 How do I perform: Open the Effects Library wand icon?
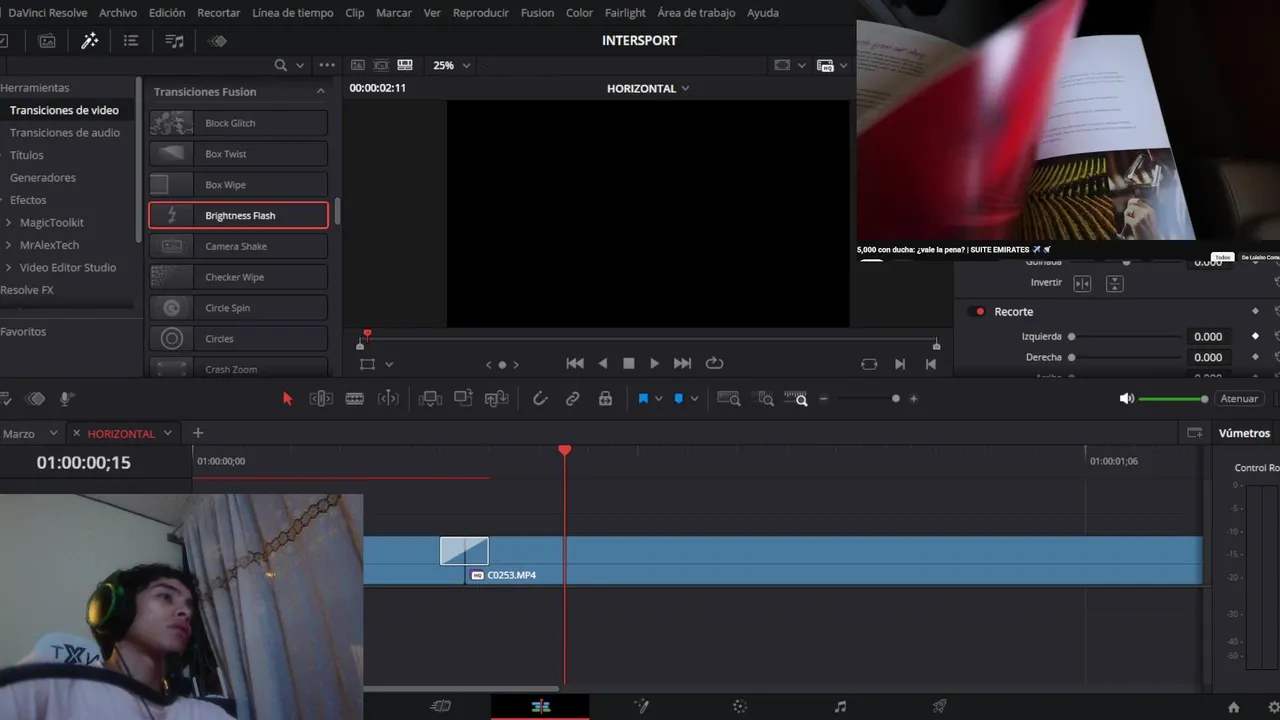tap(90, 41)
